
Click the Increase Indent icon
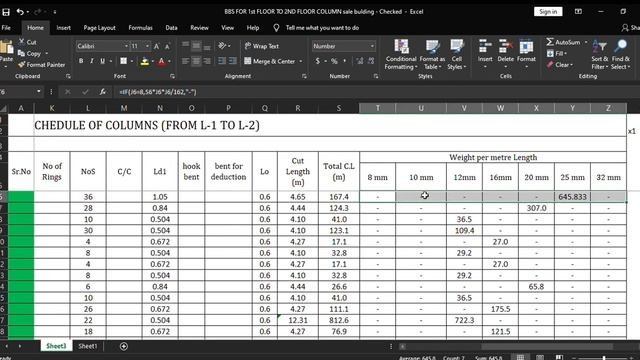click(x=233, y=61)
